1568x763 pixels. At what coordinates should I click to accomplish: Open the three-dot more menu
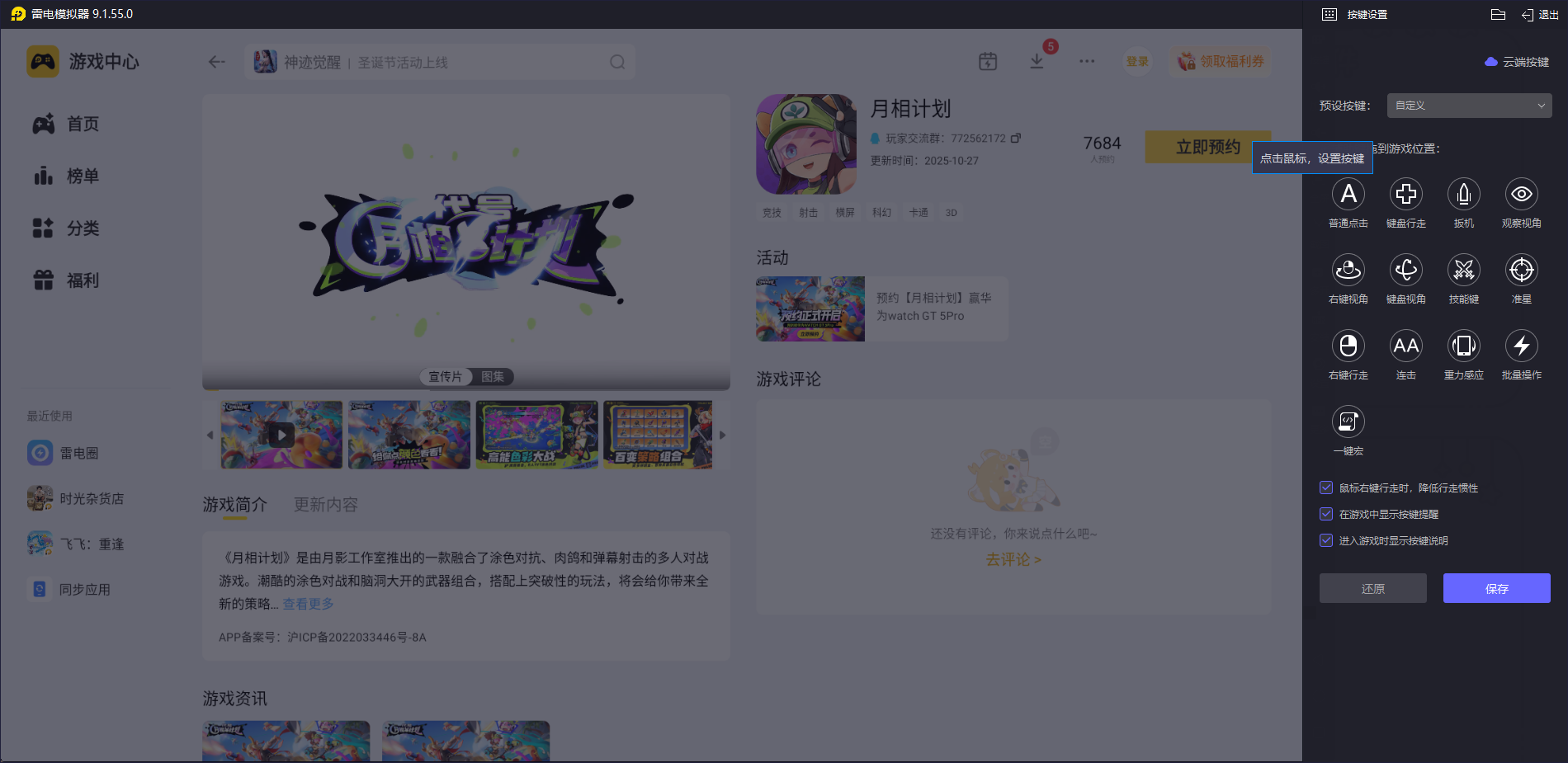tap(1087, 61)
